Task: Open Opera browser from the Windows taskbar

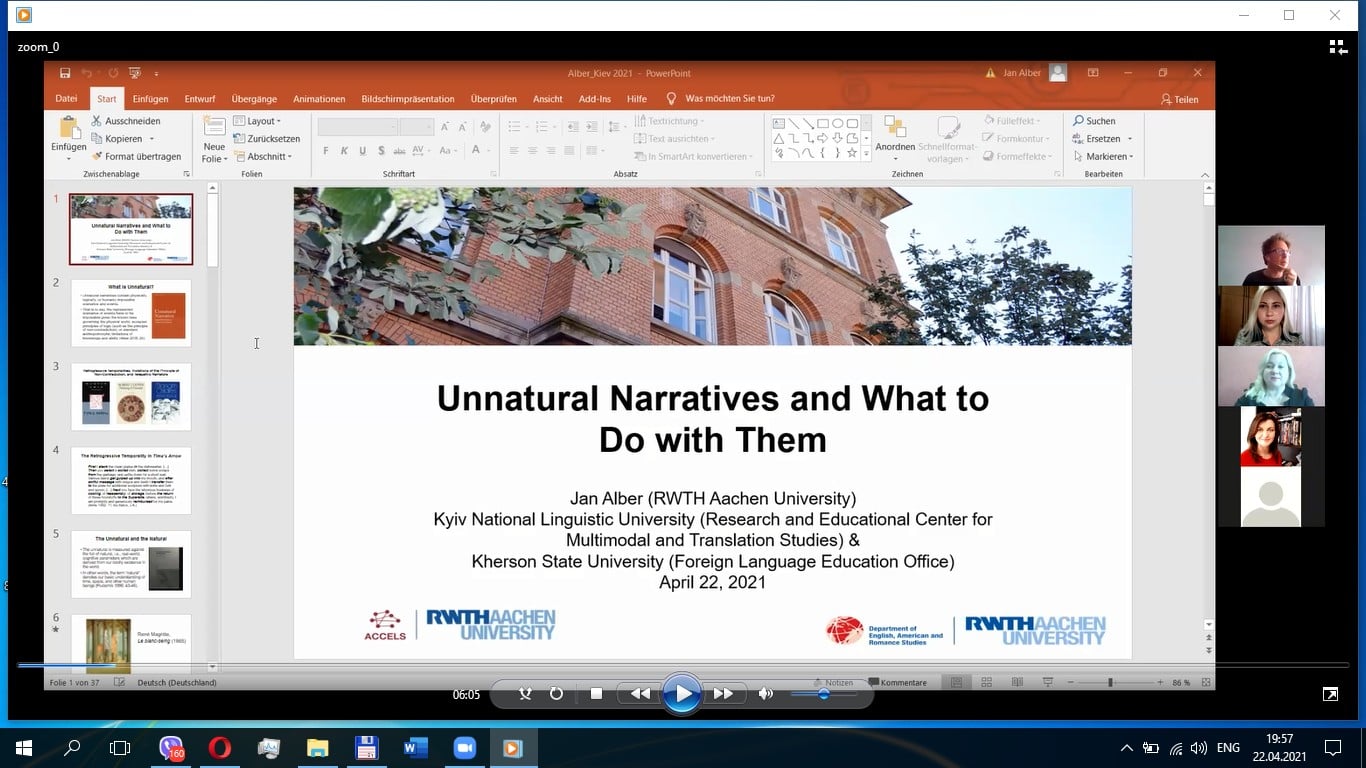Action: (x=219, y=748)
